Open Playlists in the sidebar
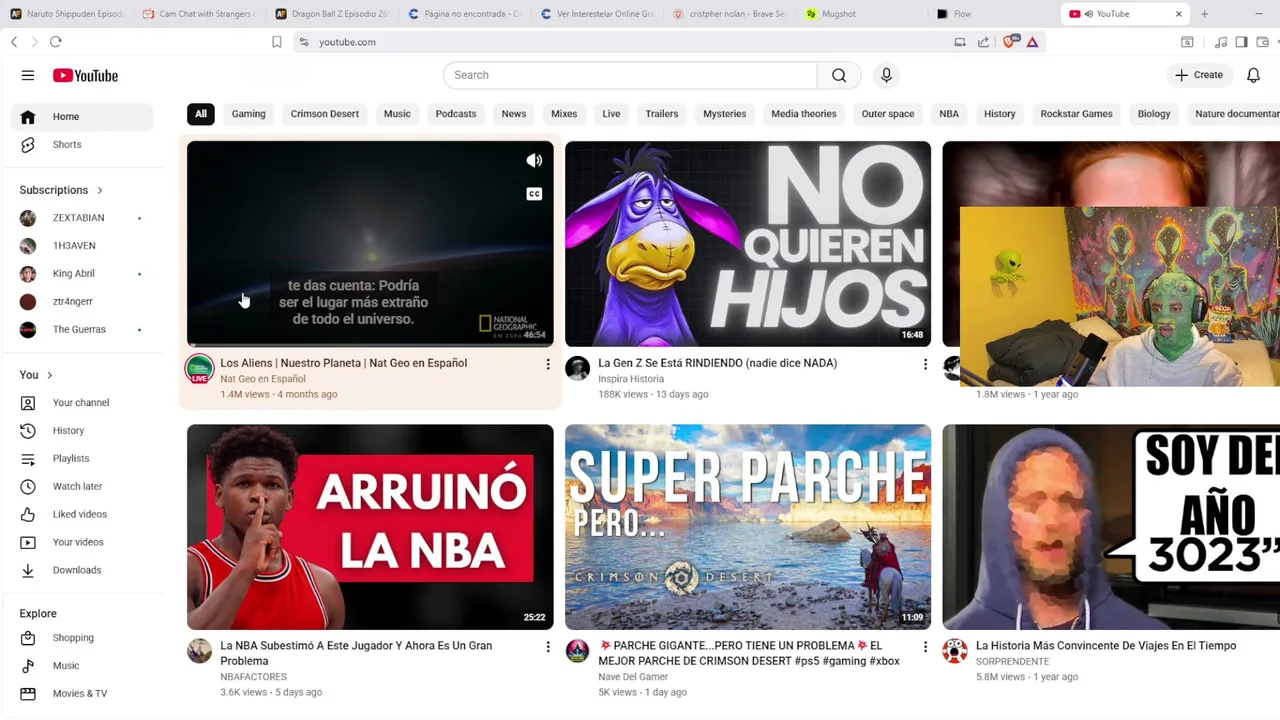1280x720 pixels. [83, 458]
